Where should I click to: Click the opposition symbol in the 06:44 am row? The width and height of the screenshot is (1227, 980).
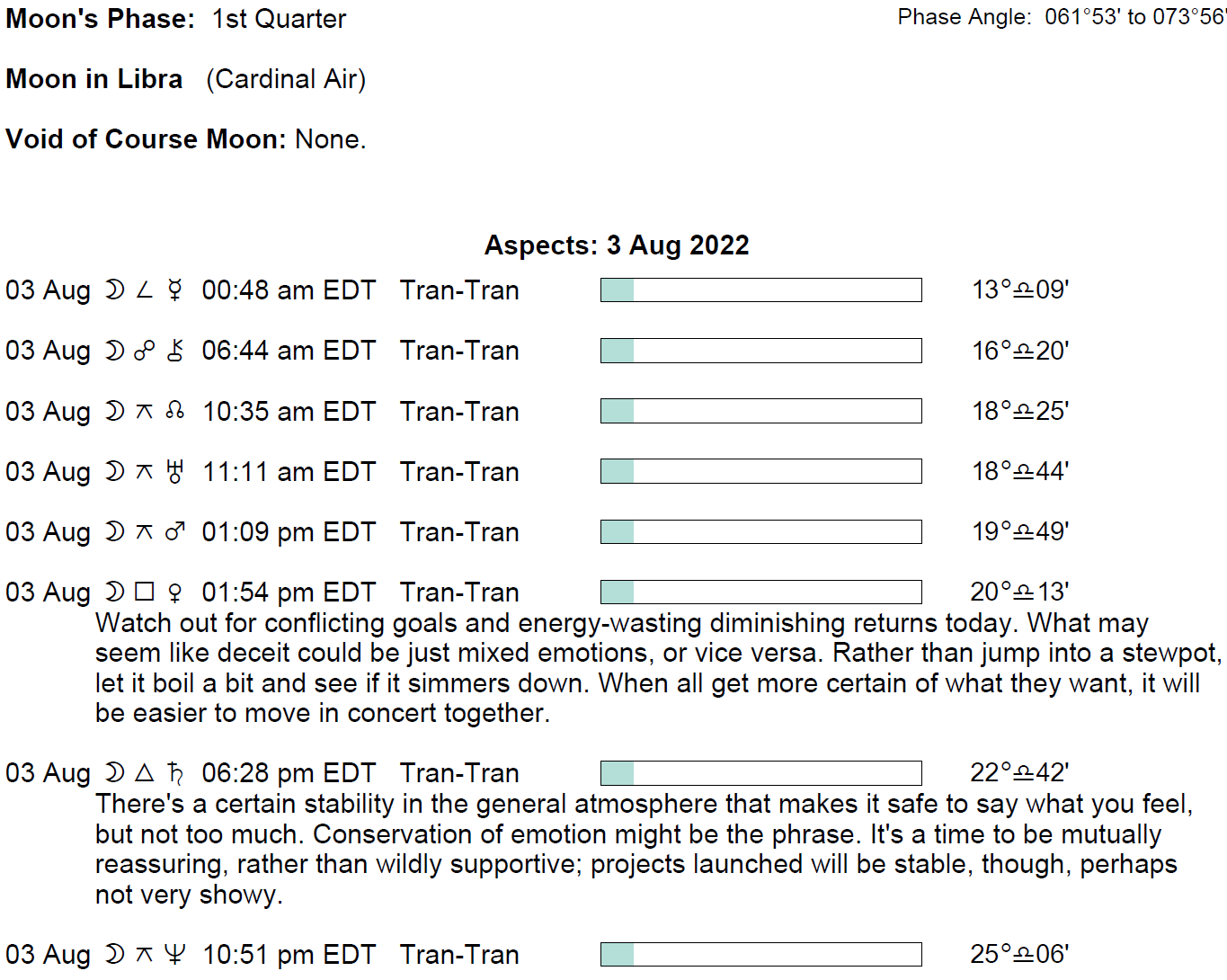(x=144, y=351)
